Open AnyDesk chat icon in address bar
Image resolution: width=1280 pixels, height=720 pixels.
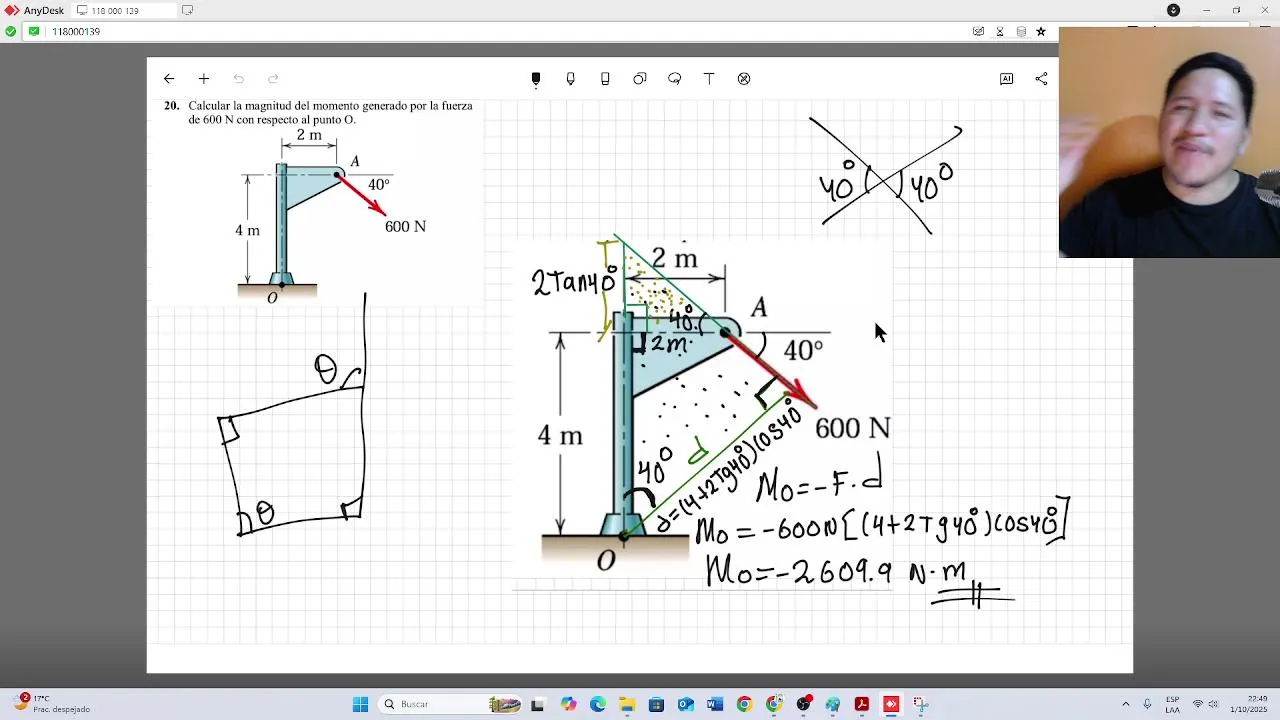coord(978,32)
